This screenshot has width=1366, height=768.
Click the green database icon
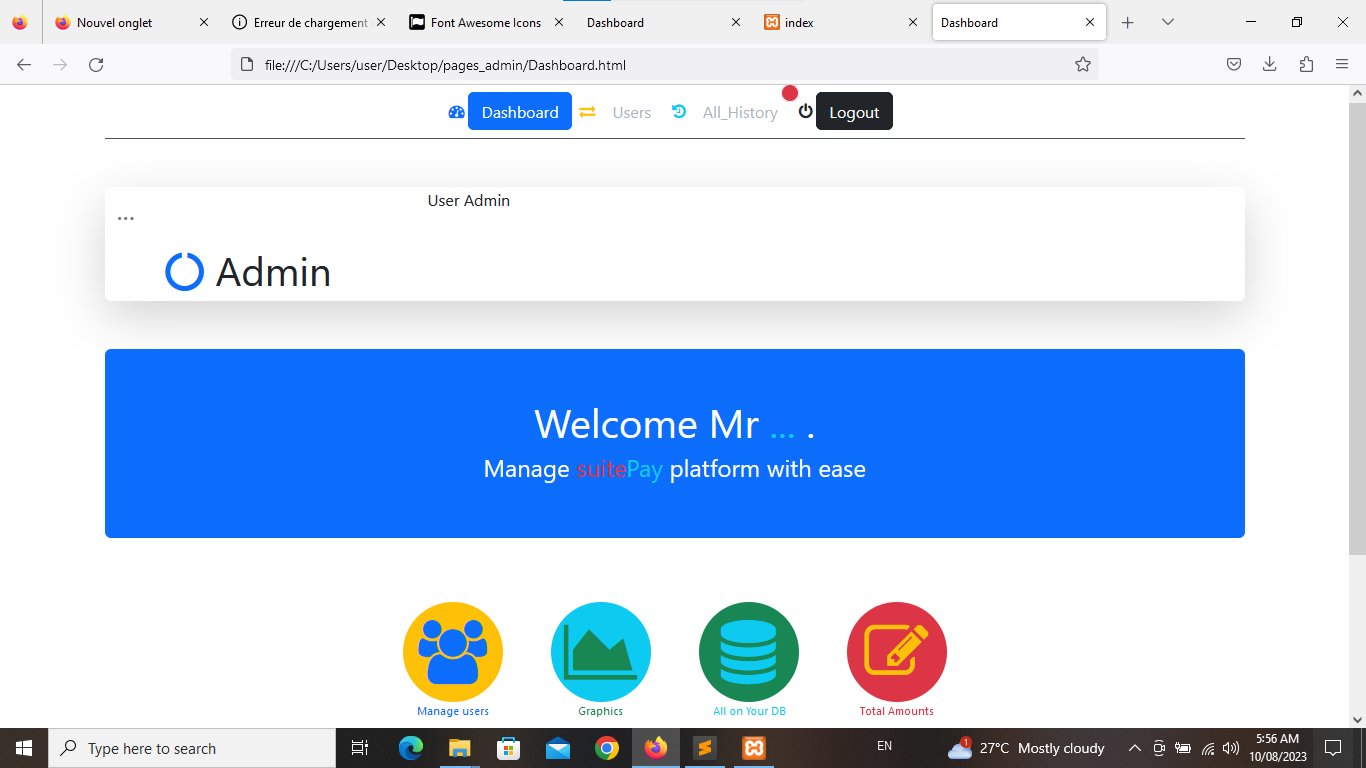(x=748, y=651)
